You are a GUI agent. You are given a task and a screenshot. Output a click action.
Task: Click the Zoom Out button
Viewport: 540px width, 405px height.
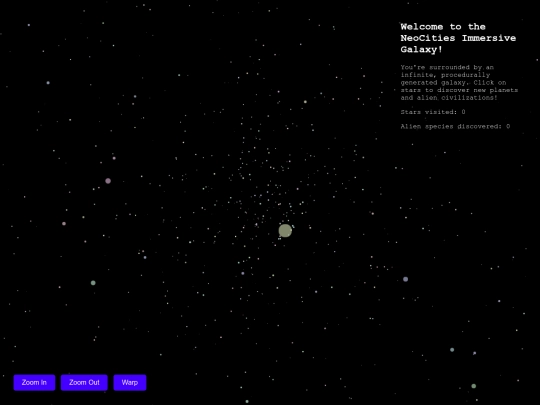pos(84,383)
